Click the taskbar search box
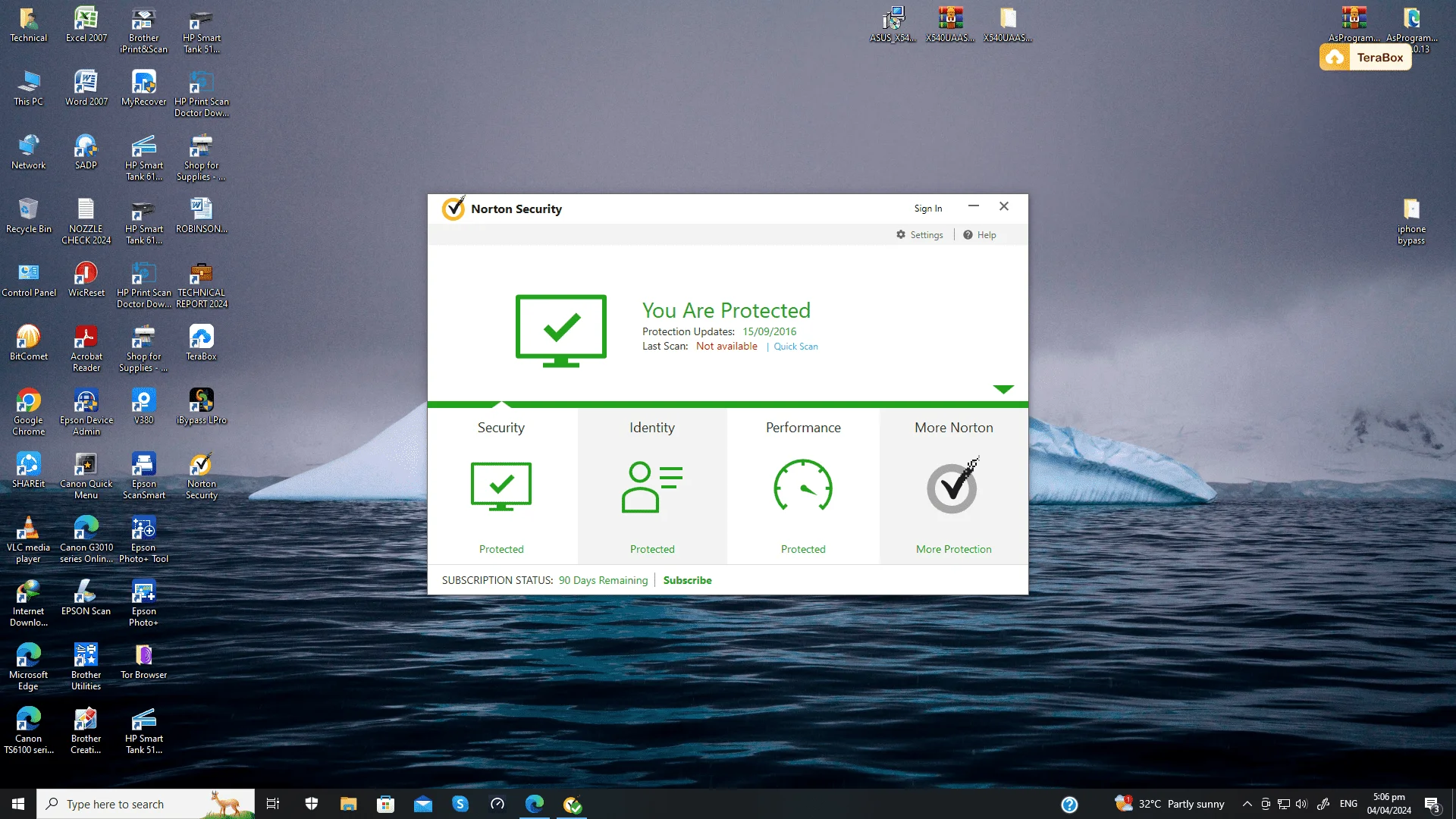The height and width of the screenshot is (819, 1456). 146,804
